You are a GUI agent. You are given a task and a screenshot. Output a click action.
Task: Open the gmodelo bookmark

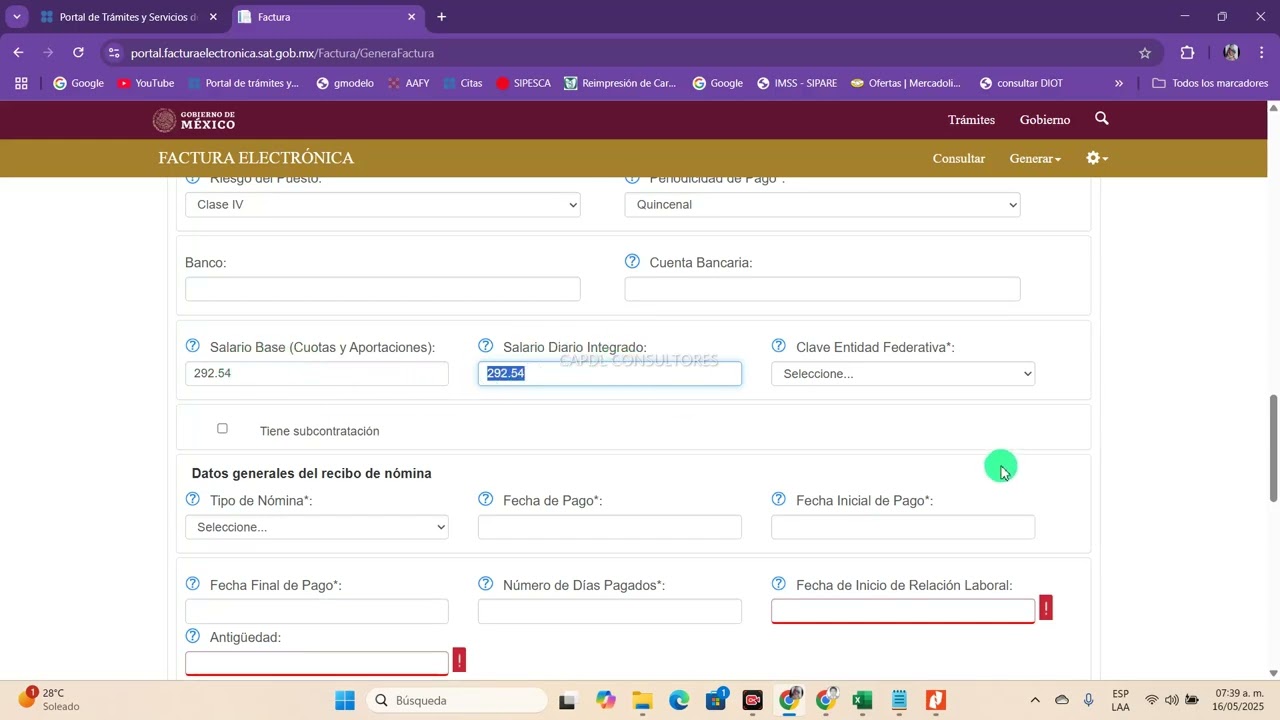click(344, 83)
